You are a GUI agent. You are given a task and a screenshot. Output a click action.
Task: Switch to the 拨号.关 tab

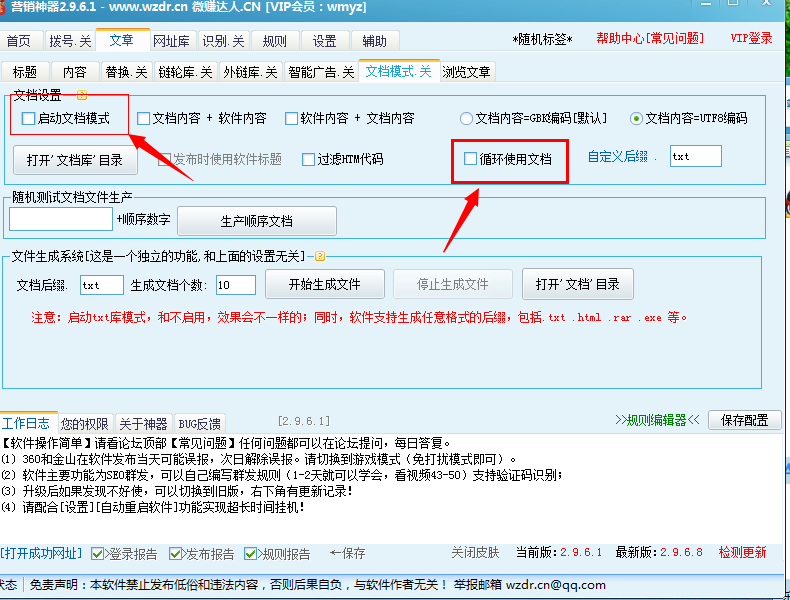70,41
